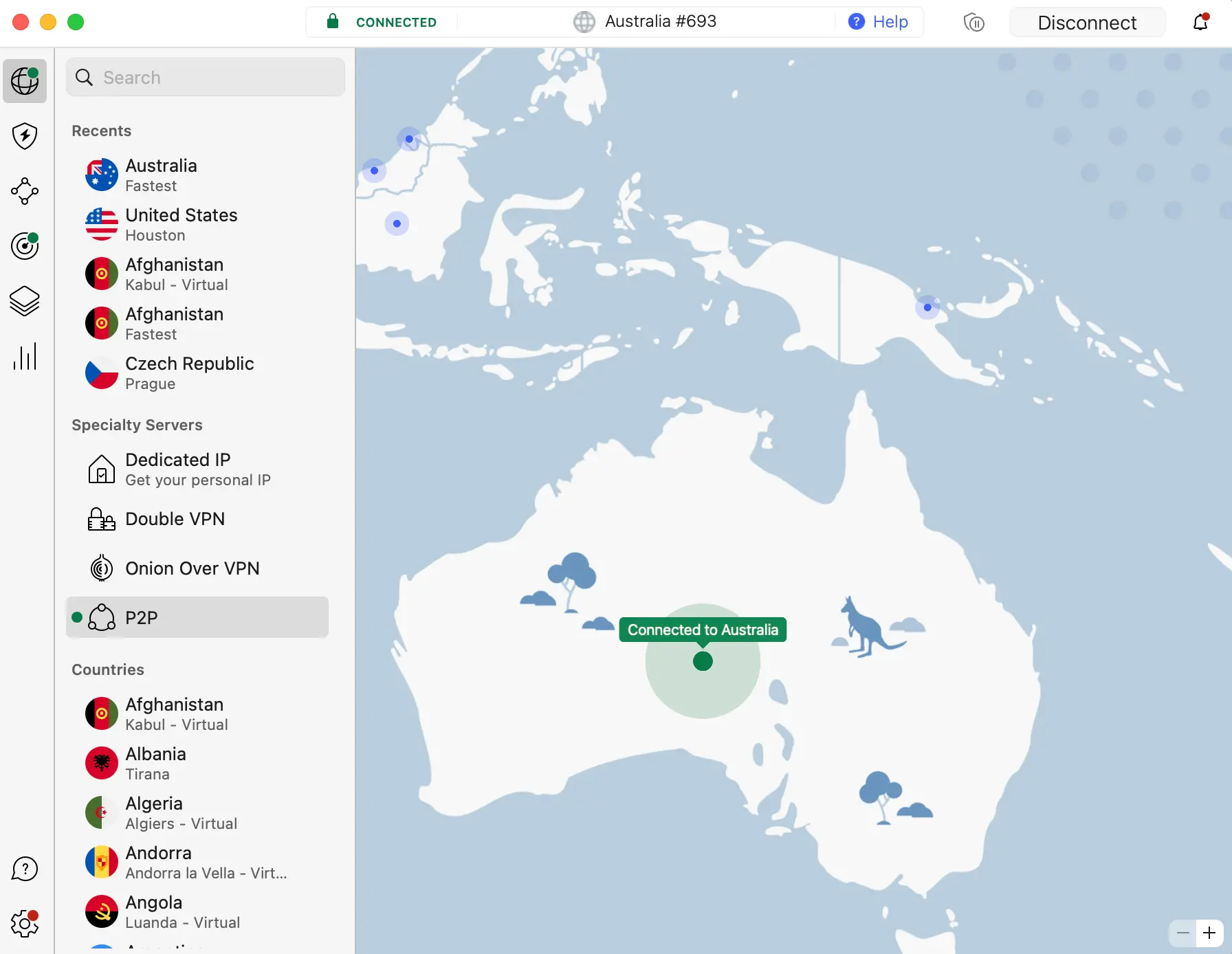Click in the Search field
Viewport: 1232px width, 954px height.
tap(206, 77)
